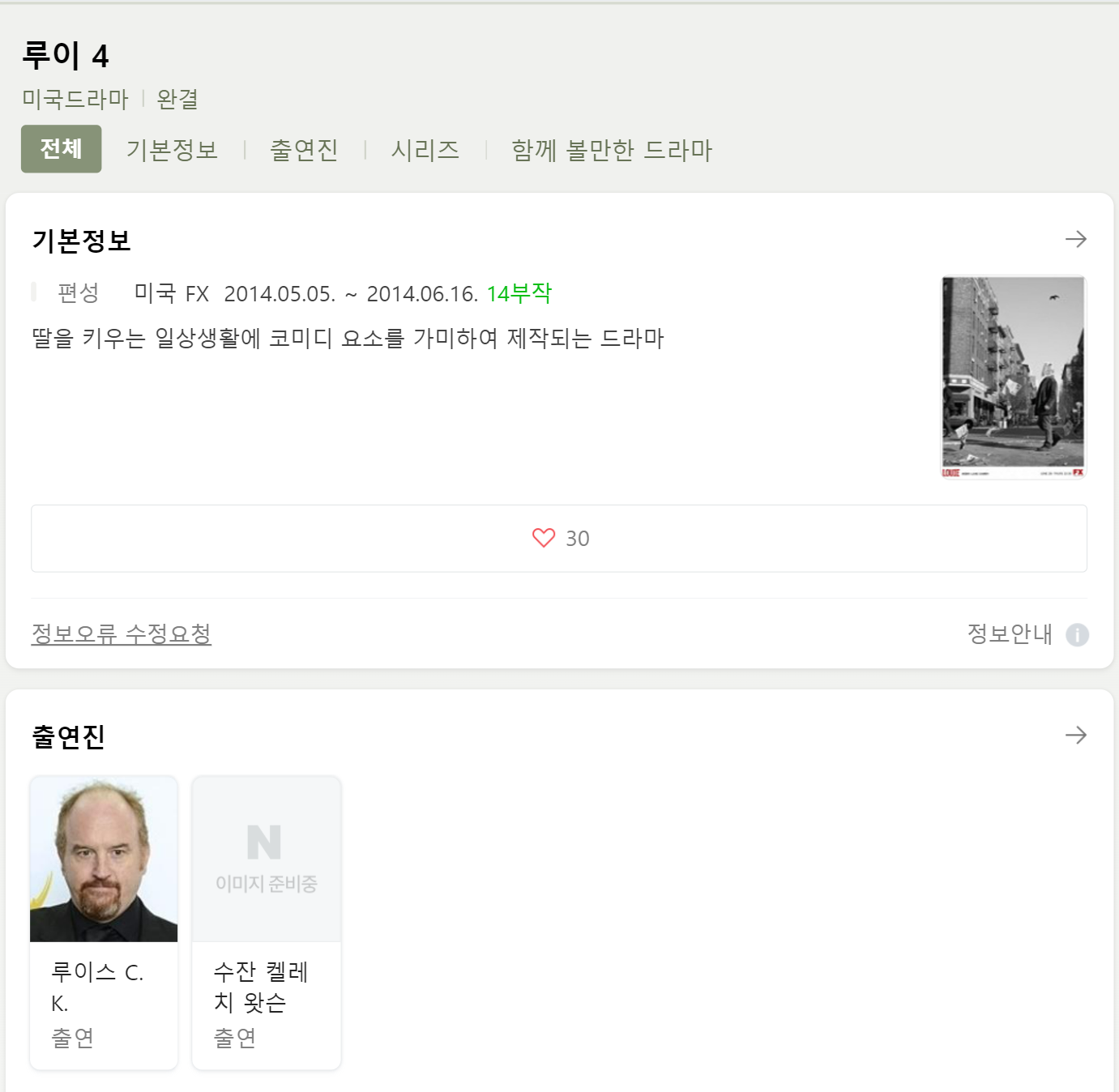Switch to the 기본정보 tab
1119x1092 pixels.
(172, 150)
